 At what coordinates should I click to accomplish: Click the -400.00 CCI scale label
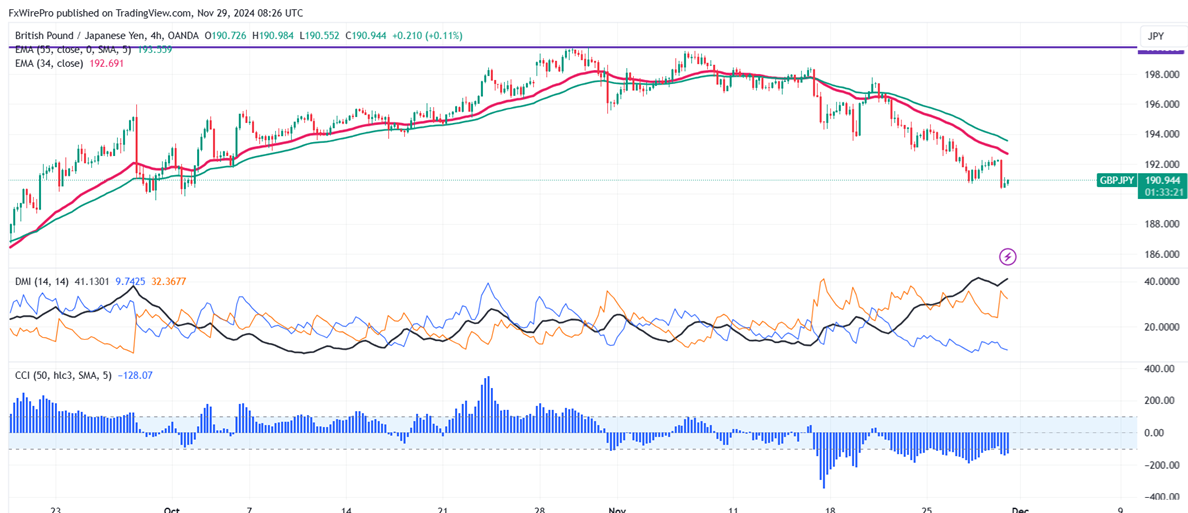1163,497
